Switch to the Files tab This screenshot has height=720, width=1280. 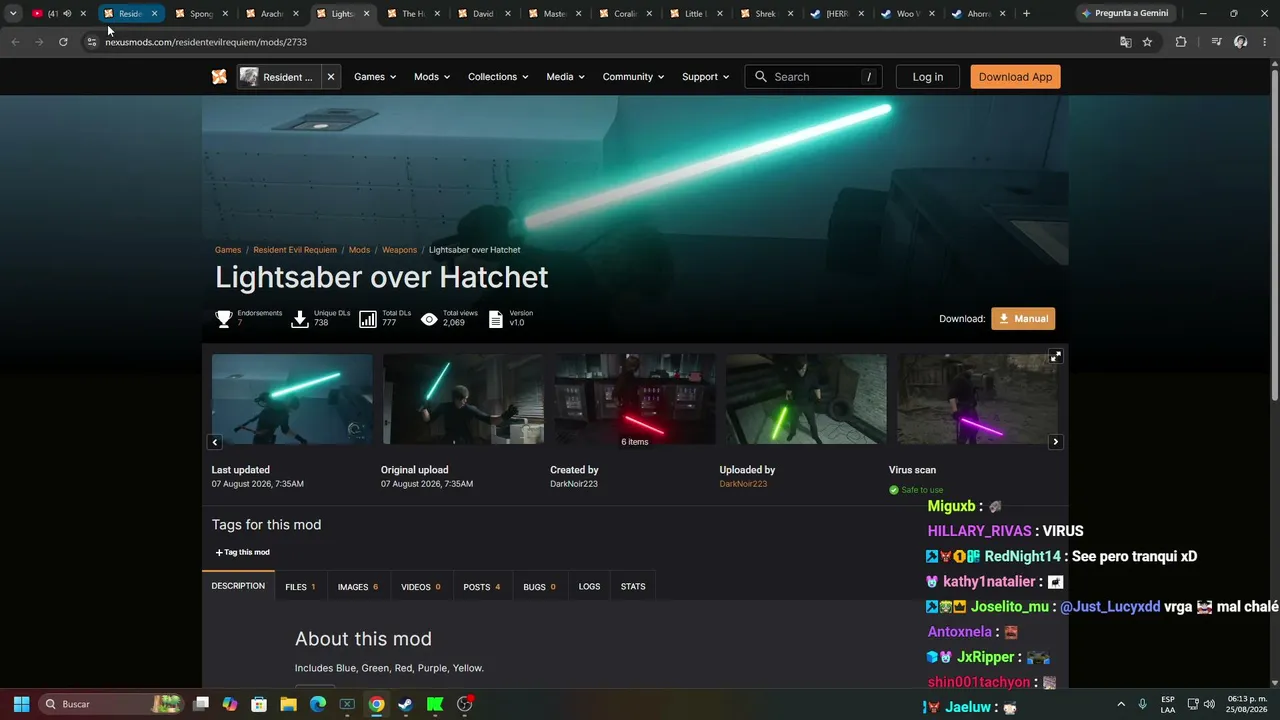300,587
